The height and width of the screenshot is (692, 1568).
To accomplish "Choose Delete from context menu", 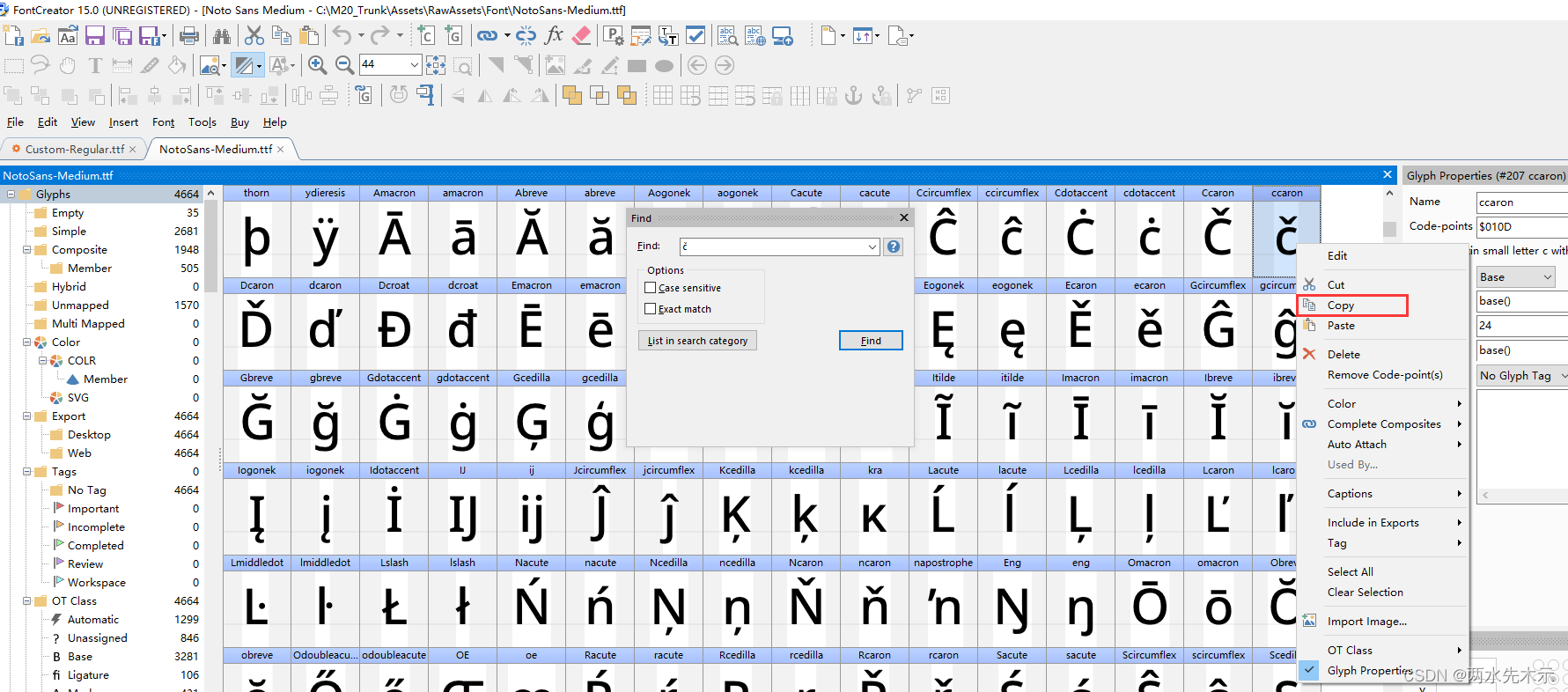I will pos(1343,355).
